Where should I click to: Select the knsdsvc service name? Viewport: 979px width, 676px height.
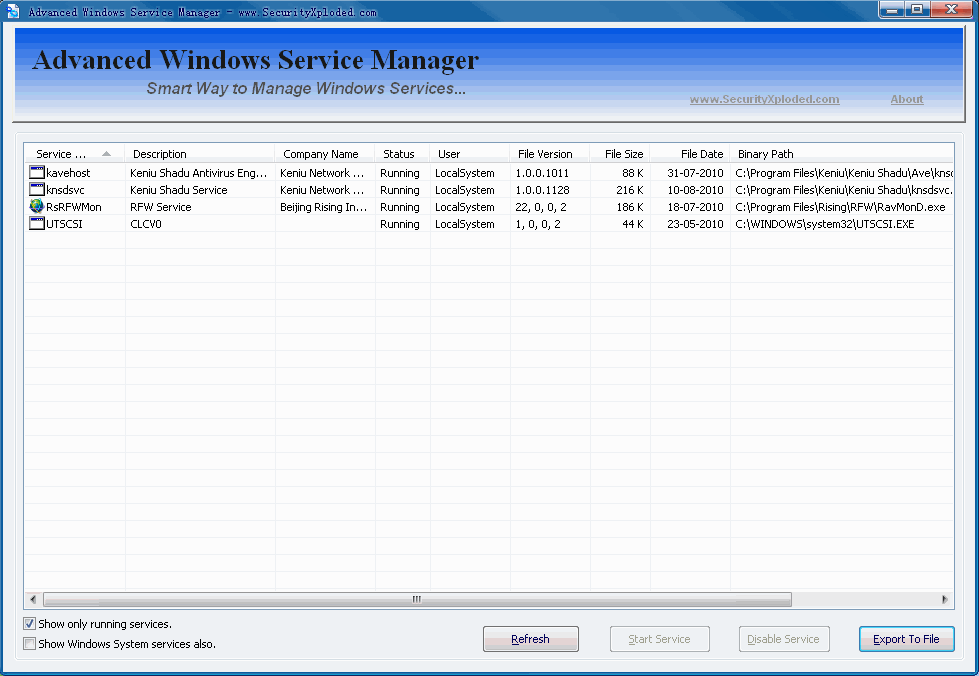(65, 190)
